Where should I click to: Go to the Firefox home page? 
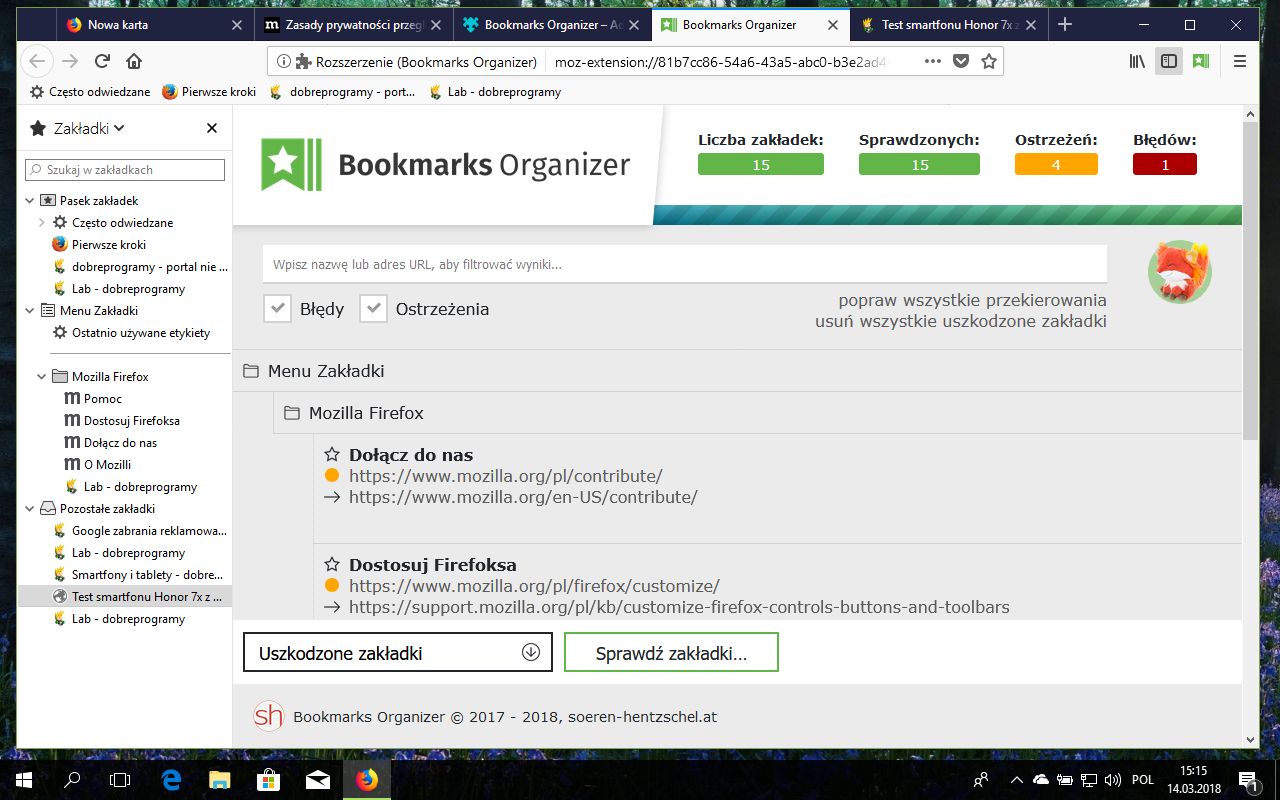[x=134, y=61]
